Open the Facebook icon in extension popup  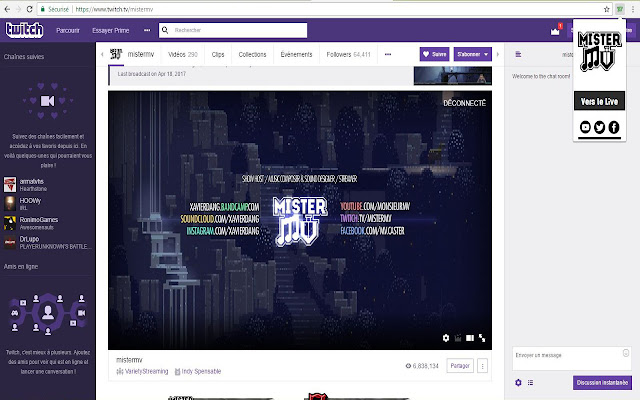(614, 127)
